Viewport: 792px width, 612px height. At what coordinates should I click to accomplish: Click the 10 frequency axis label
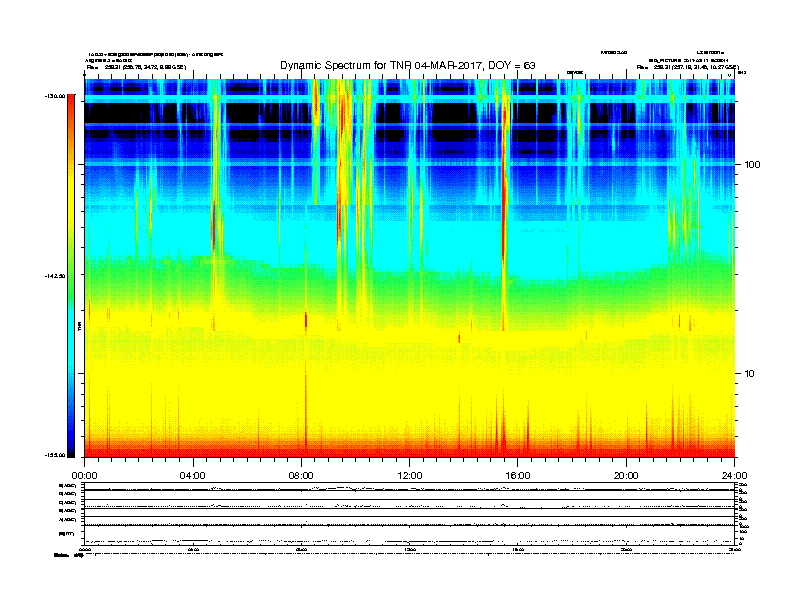750,374
